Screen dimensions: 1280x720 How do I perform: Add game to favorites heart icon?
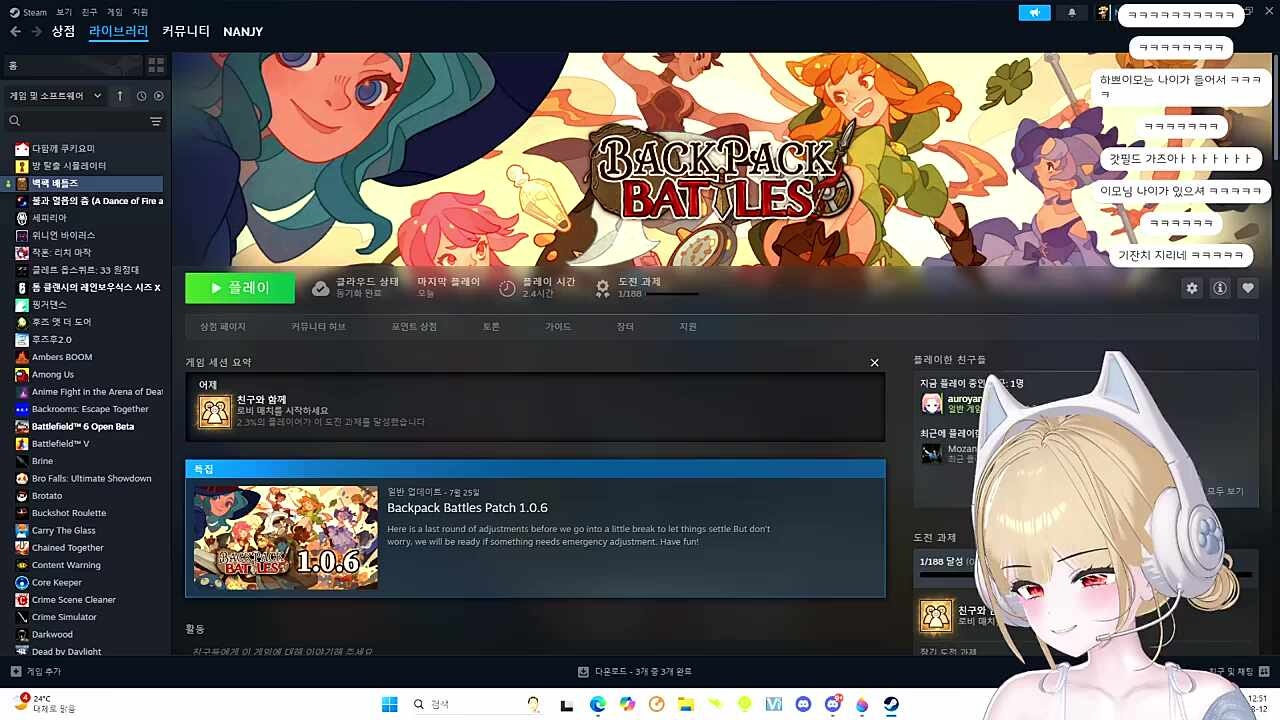(1247, 288)
